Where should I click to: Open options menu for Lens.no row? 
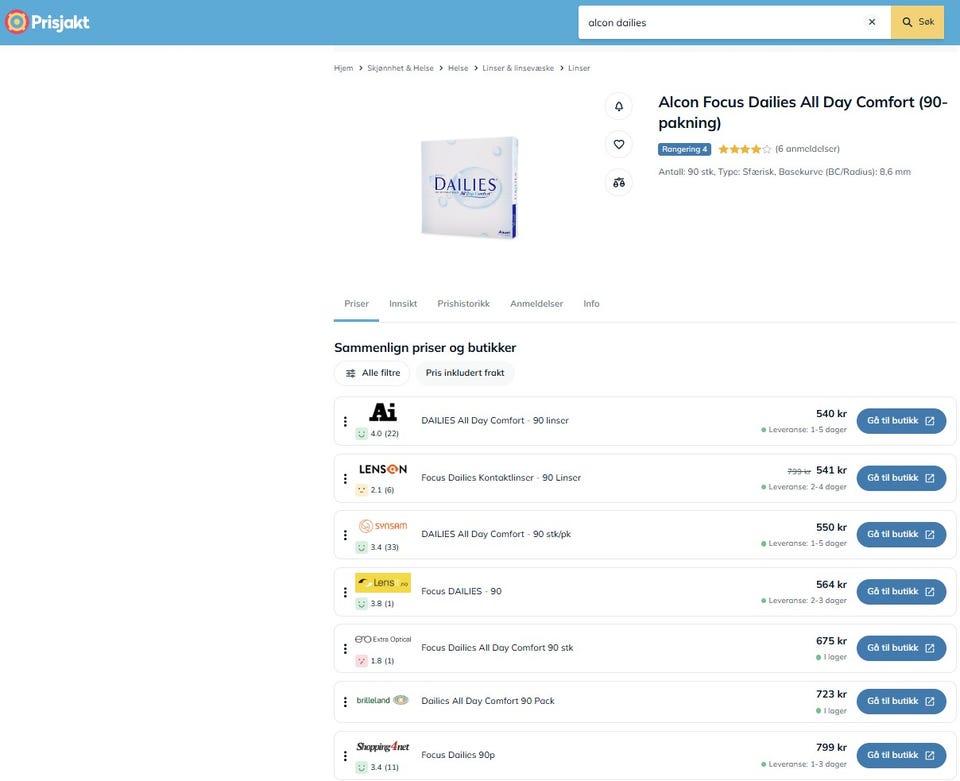(x=345, y=592)
